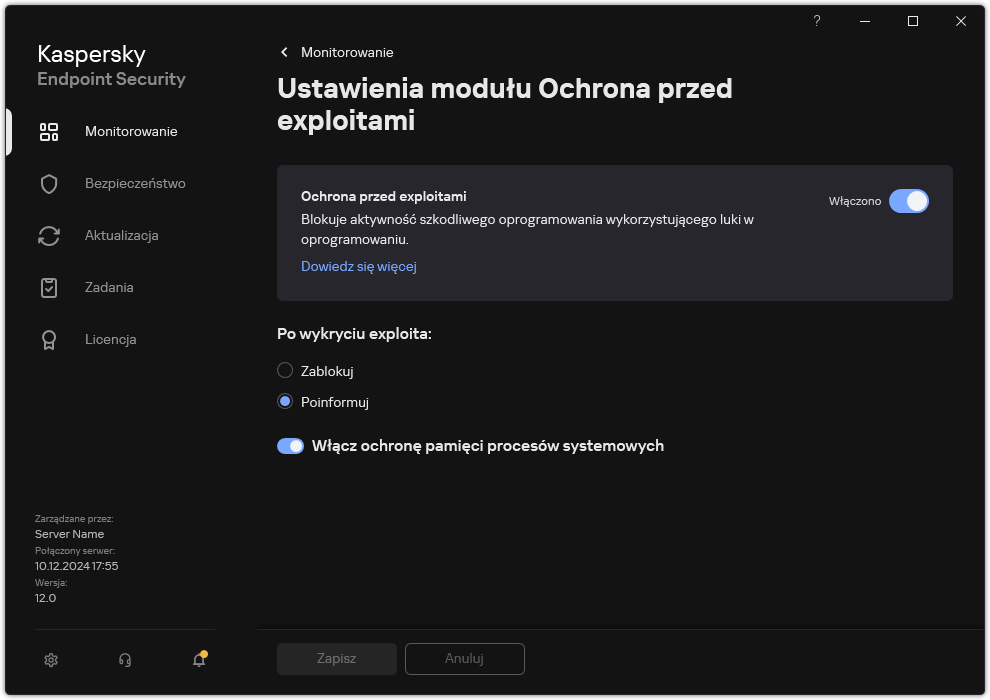The height and width of the screenshot is (700, 990).
Task: Turn off ochrona pamięci procesów systemowych
Action: 290,445
